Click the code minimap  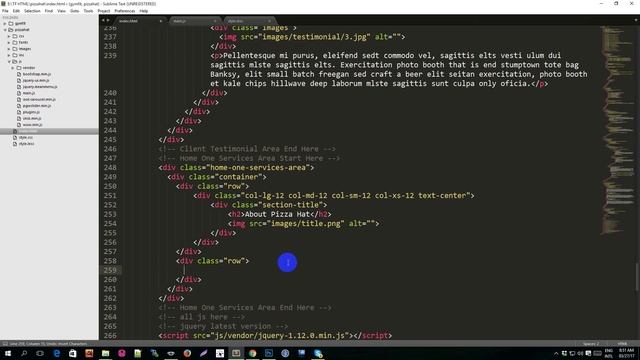[618, 131]
